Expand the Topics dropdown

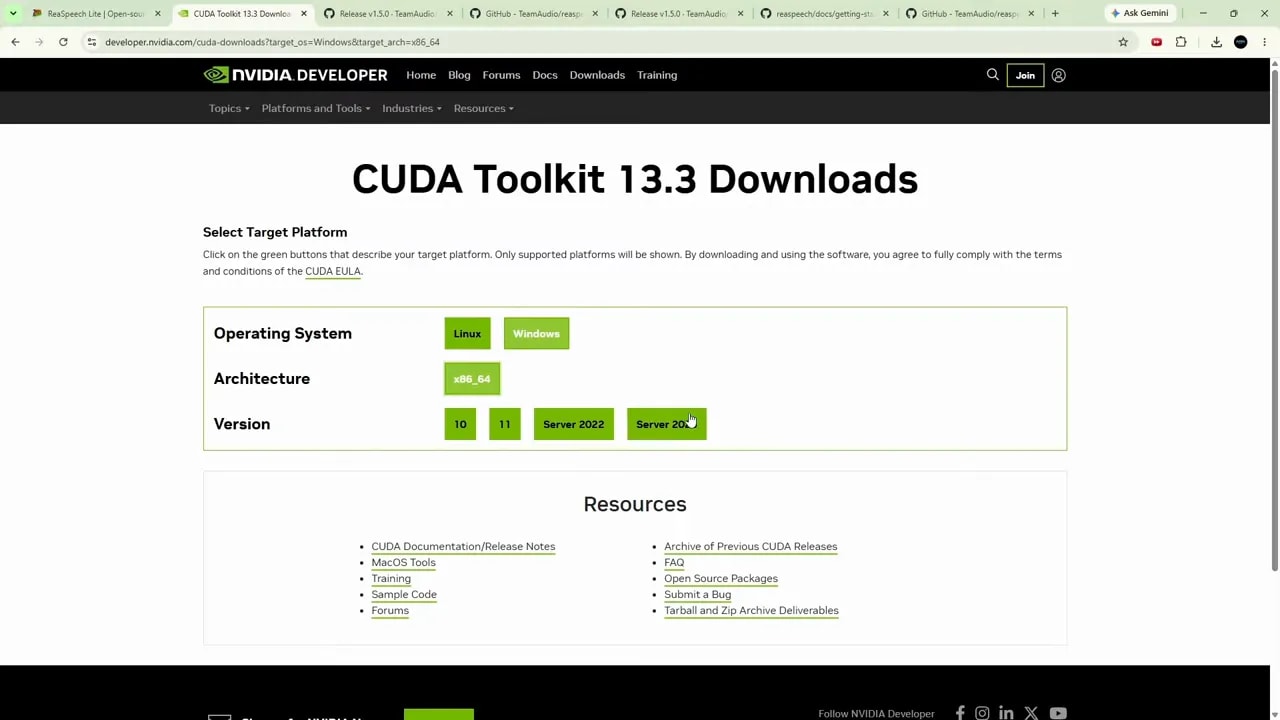[229, 108]
